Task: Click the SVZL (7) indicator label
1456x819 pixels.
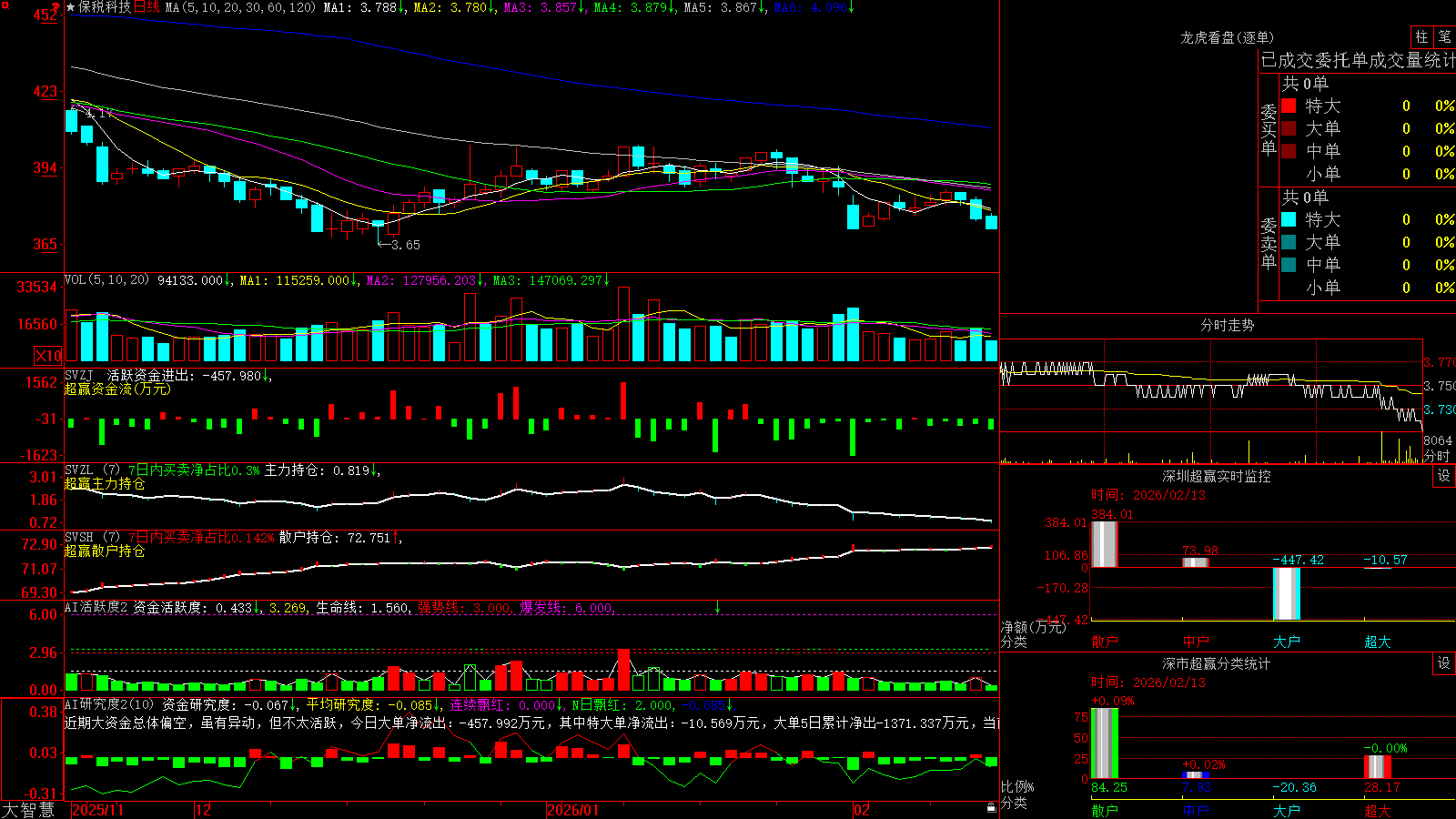Action: click(93, 470)
